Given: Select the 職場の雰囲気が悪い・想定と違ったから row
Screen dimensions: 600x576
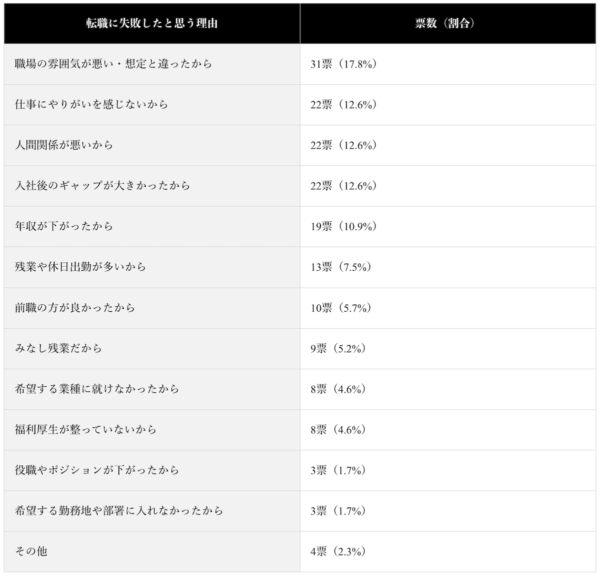Looking at the screenshot, I should pos(300,64).
